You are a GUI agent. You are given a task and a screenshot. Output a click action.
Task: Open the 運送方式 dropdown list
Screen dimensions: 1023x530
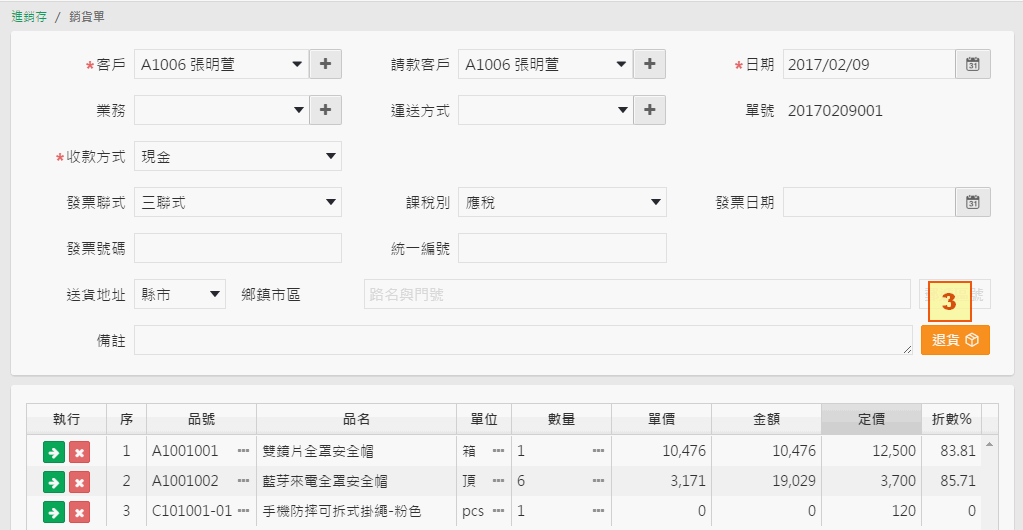click(x=621, y=110)
